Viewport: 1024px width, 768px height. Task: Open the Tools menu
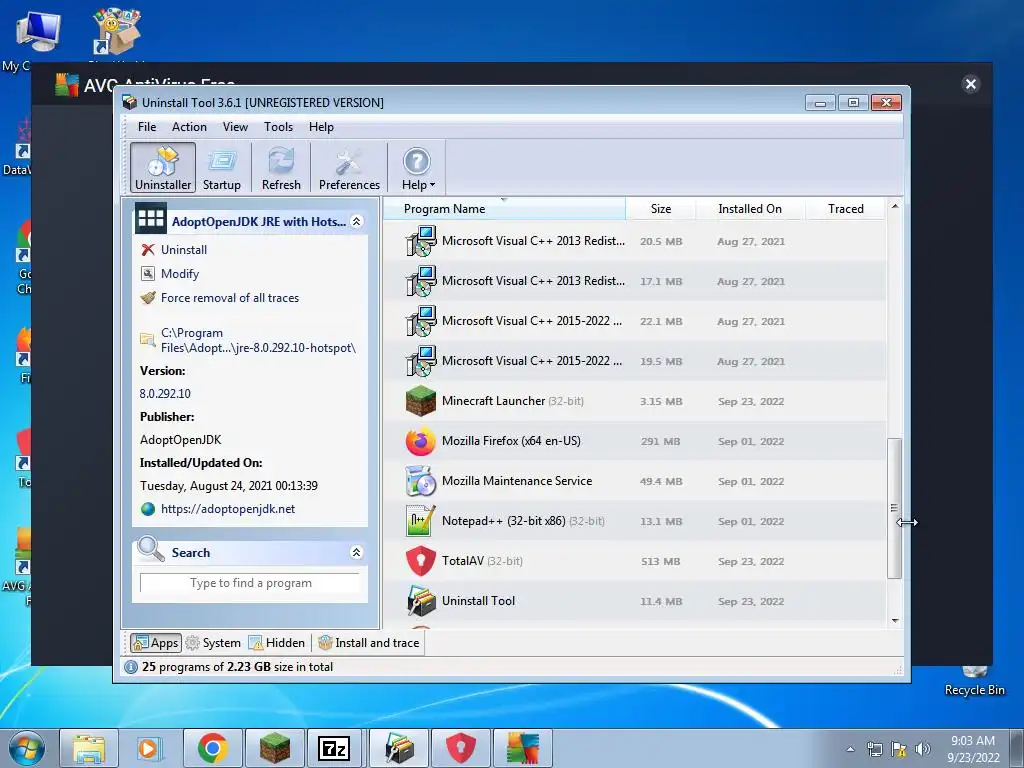(278, 127)
